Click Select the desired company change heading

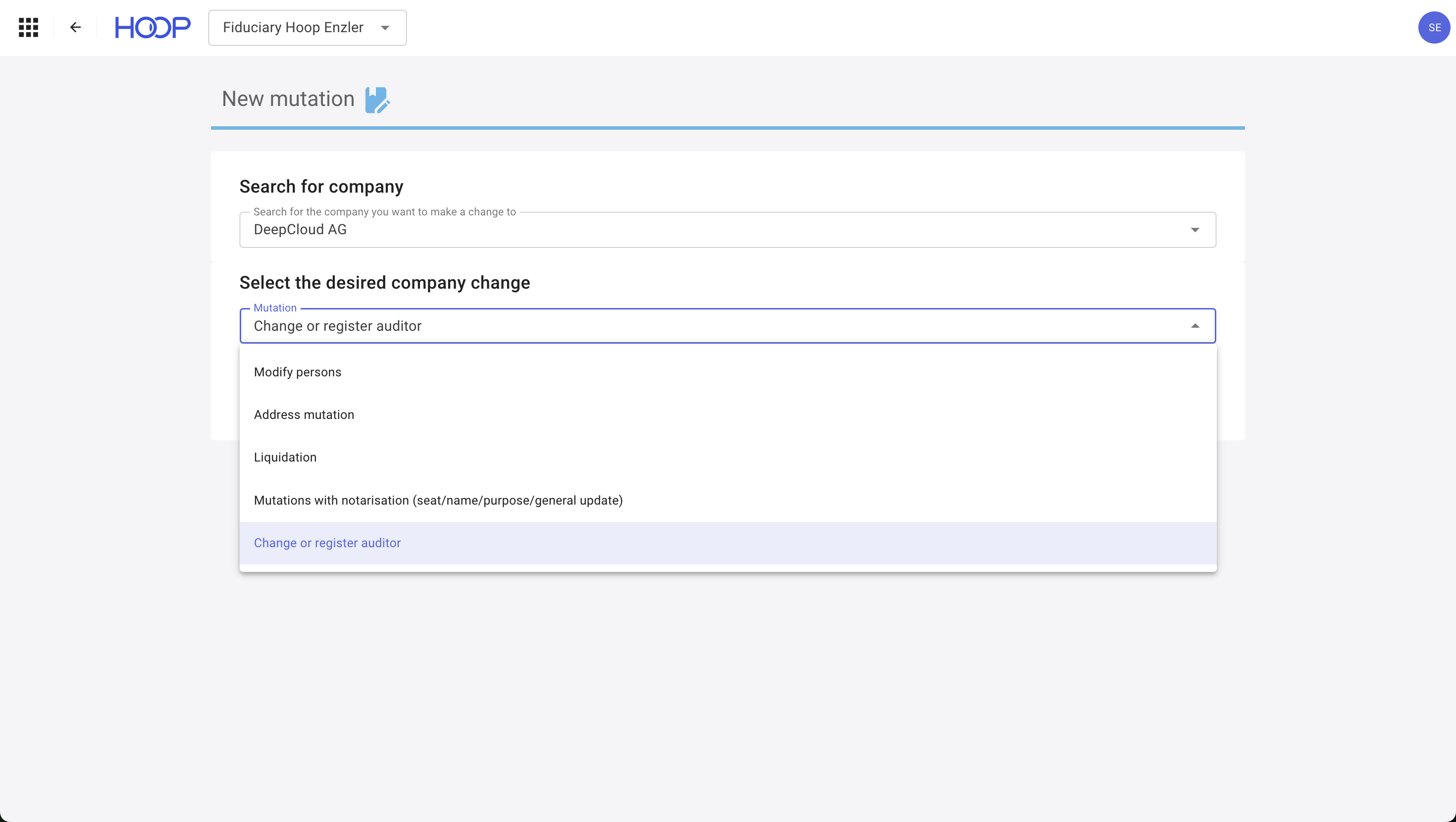pos(384,283)
